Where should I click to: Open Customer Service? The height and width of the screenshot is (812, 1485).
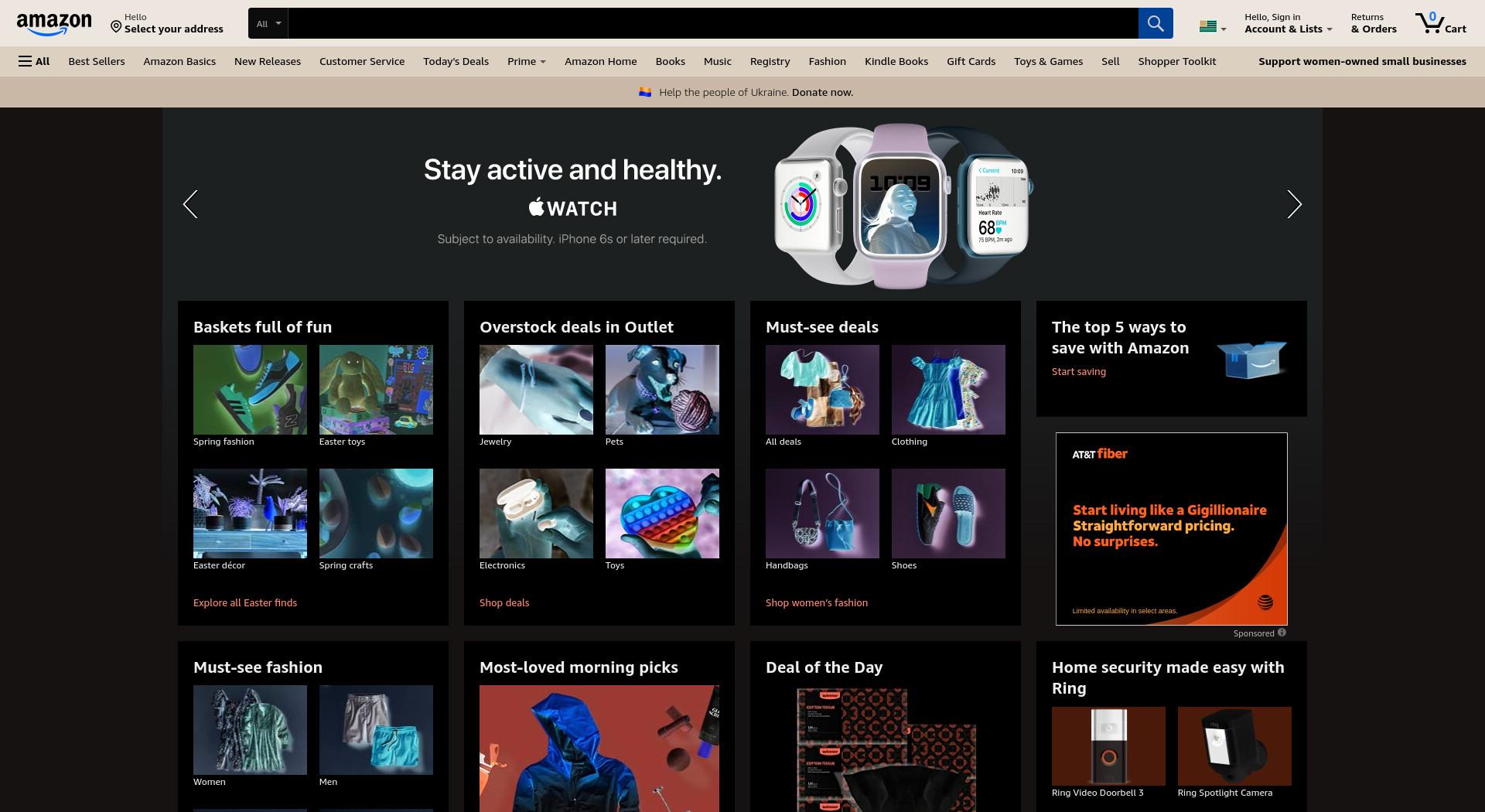pyautogui.click(x=362, y=61)
